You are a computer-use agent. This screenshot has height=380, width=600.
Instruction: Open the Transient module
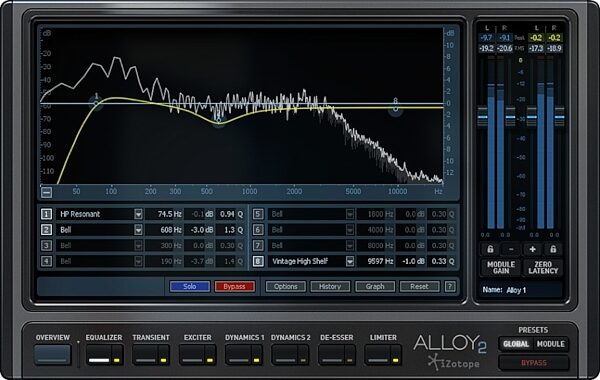point(146,355)
